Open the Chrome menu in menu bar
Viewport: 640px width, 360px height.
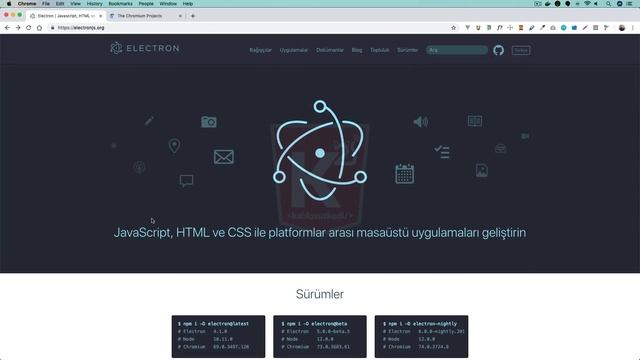coord(27,4)
